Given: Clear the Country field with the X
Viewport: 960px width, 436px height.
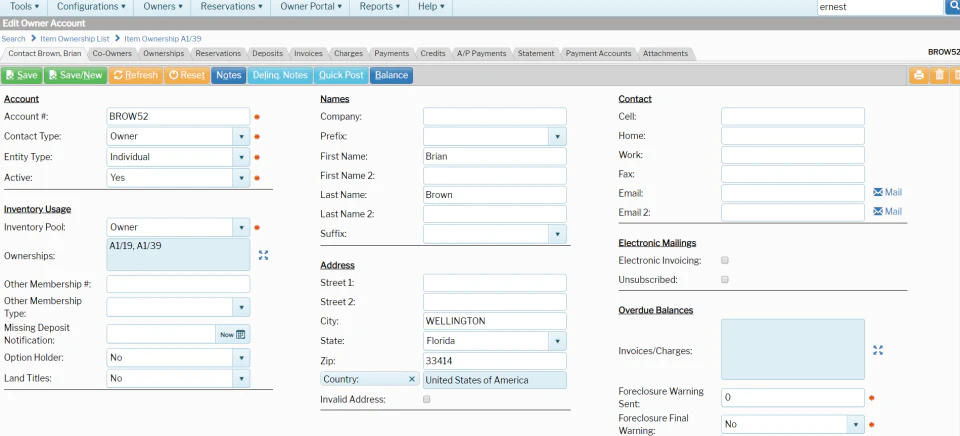Looking at the screenshot, I should point(412,380).
